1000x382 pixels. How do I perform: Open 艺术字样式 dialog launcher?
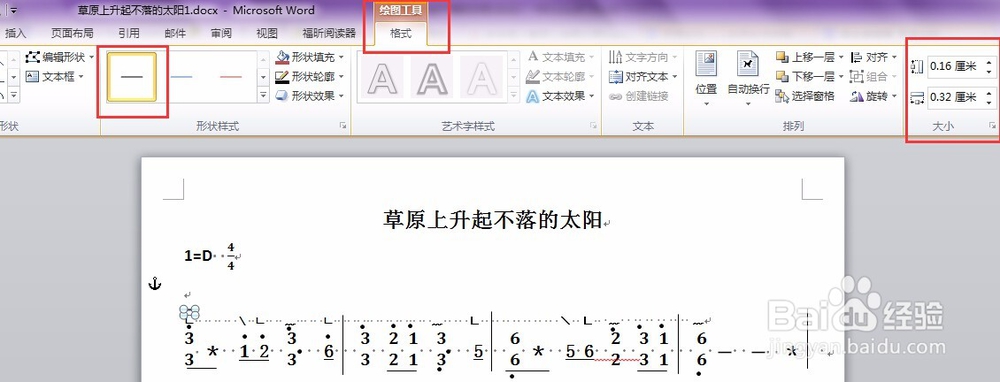click(594, 126)
